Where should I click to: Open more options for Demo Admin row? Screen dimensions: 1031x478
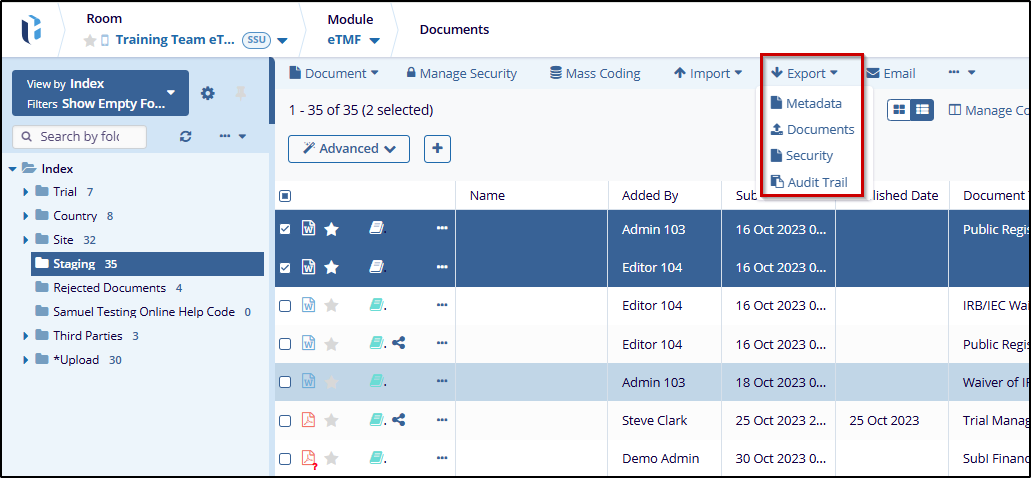[441, 458]
